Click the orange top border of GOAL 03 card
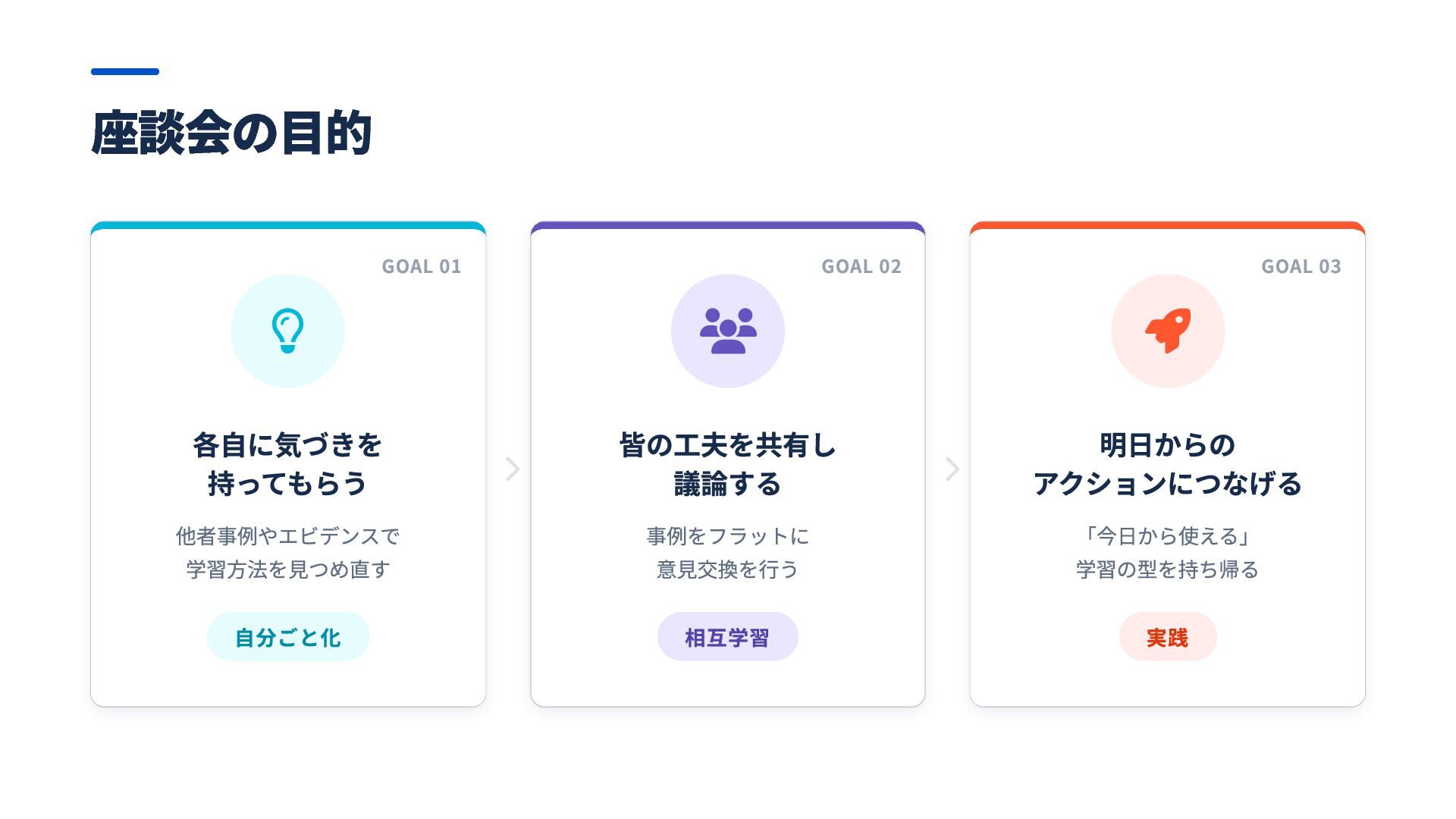Viewport: 1456px width, 819px height. [x=1168, y=225]
